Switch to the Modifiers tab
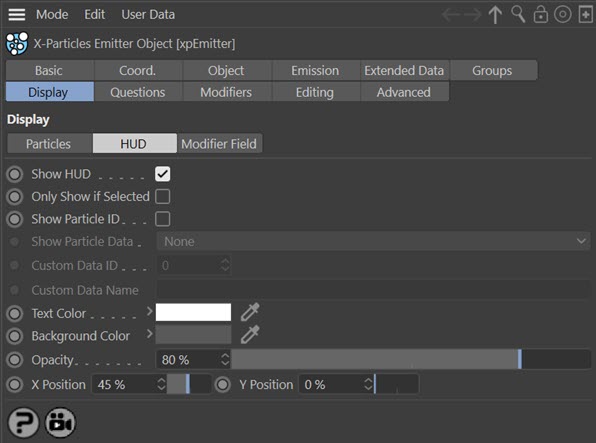Viewport: 596px width, 443px height. pyautogui.click(x=227, y=92)
